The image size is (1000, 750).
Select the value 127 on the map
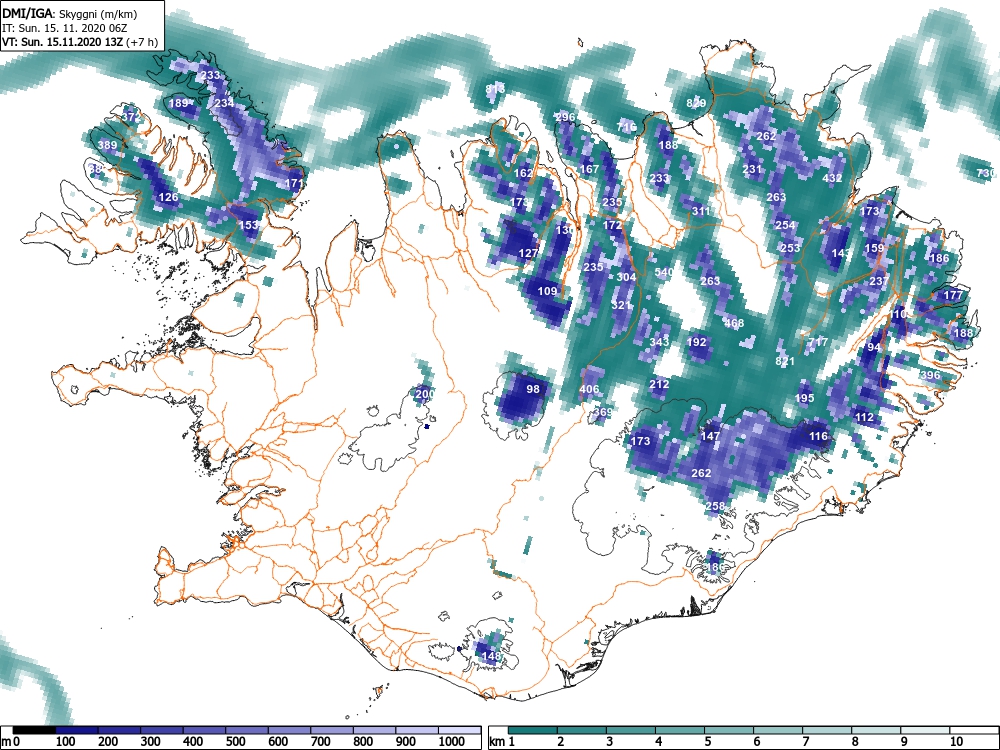pyautogui.click(x=528, y=253)
